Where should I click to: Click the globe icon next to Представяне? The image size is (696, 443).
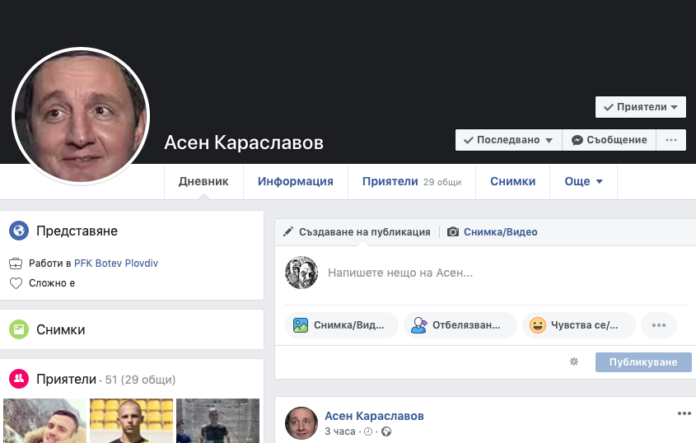(19, 231)
